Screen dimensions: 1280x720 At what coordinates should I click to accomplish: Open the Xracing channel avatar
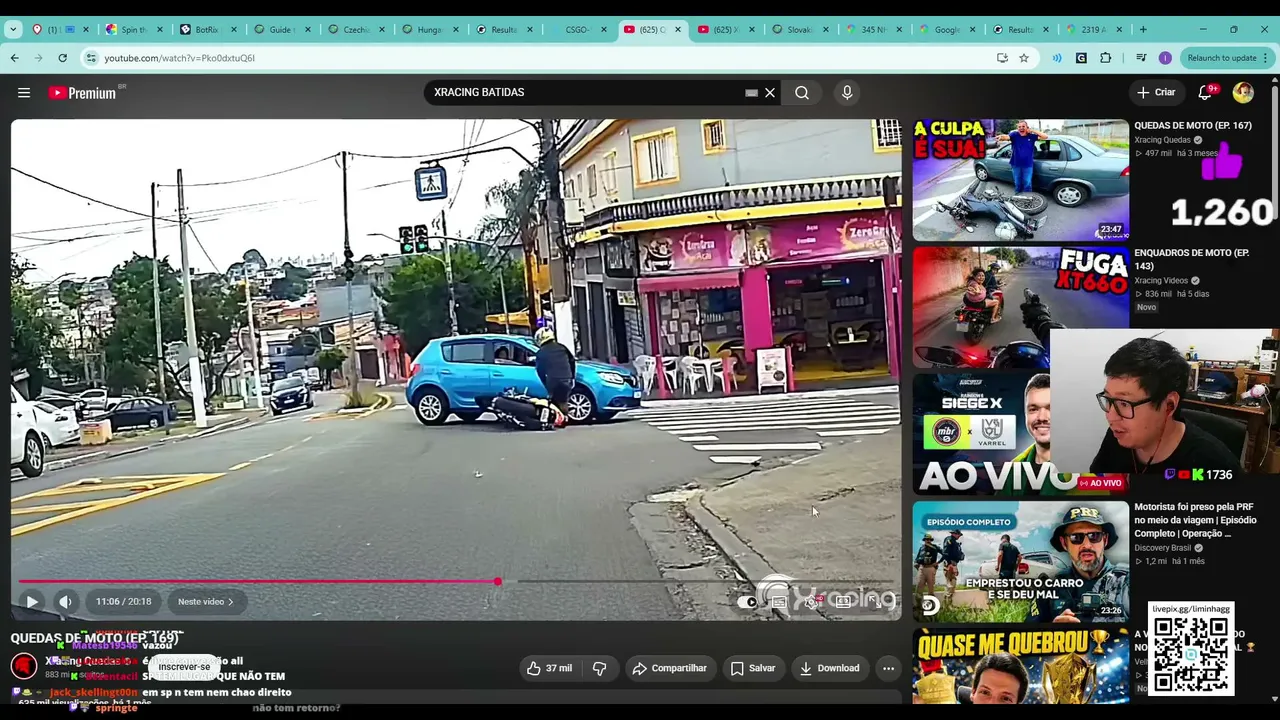(24, 665)
